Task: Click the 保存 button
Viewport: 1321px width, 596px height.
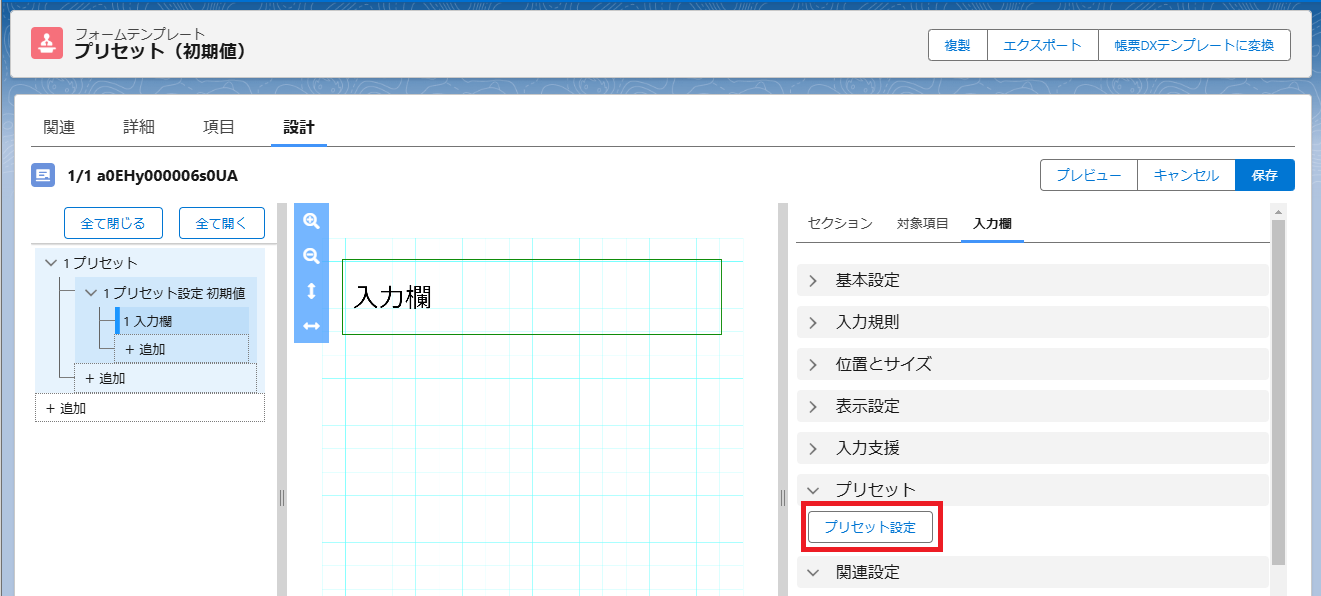Action: click(1265, 175)
